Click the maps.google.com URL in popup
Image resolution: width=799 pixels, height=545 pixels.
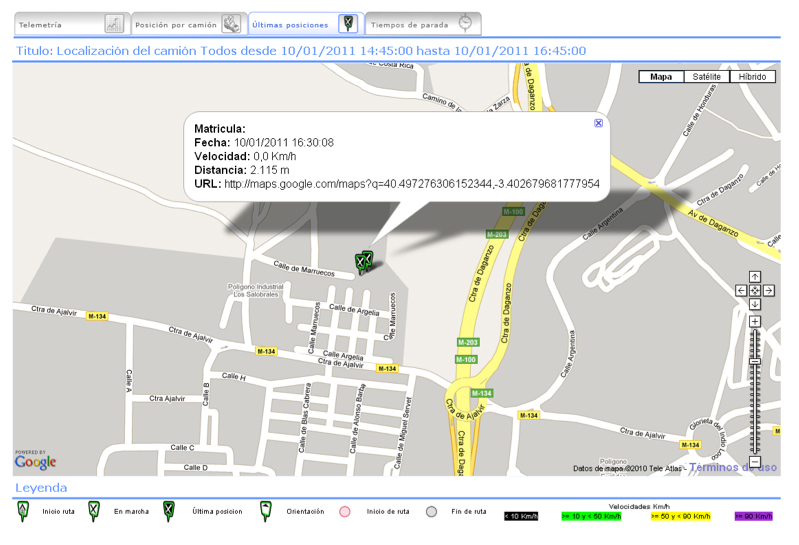(x=412, y=184)
